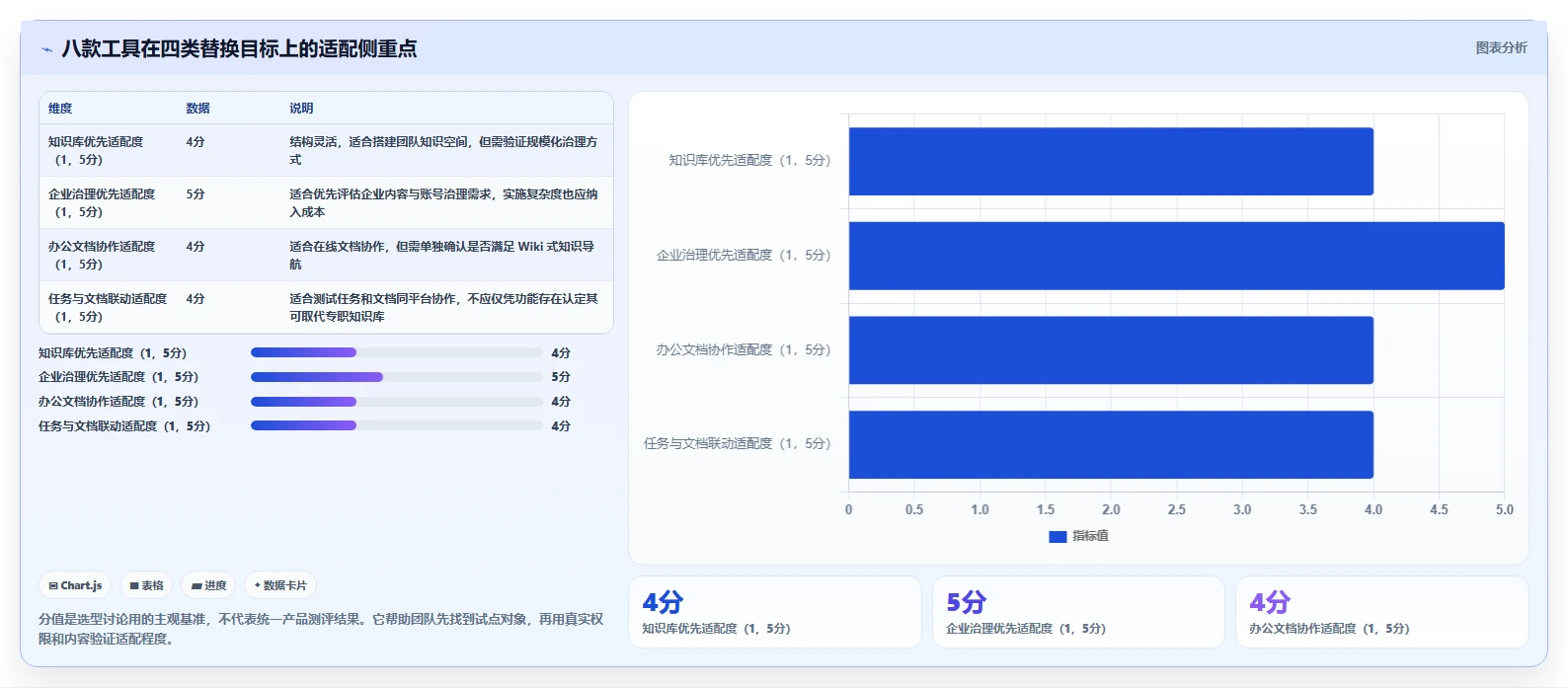Click the 数据 table column header
The image size is (1568, 688).
pos(197,109)
